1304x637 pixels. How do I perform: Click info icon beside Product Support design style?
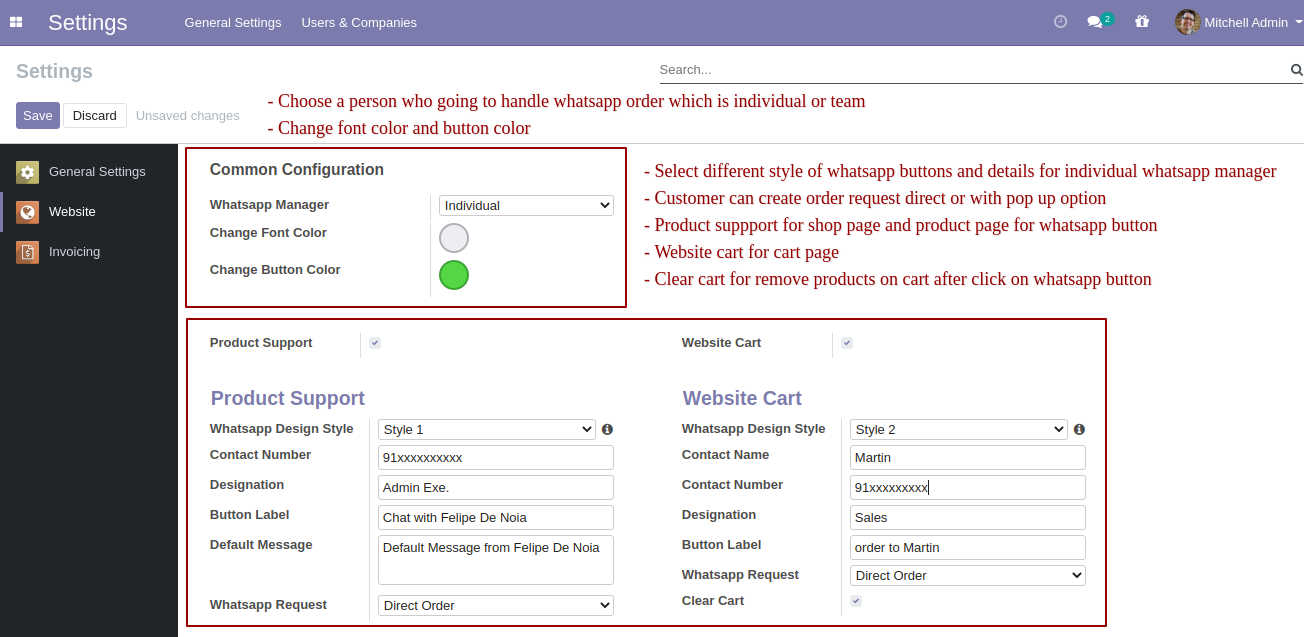coord(607,429)
